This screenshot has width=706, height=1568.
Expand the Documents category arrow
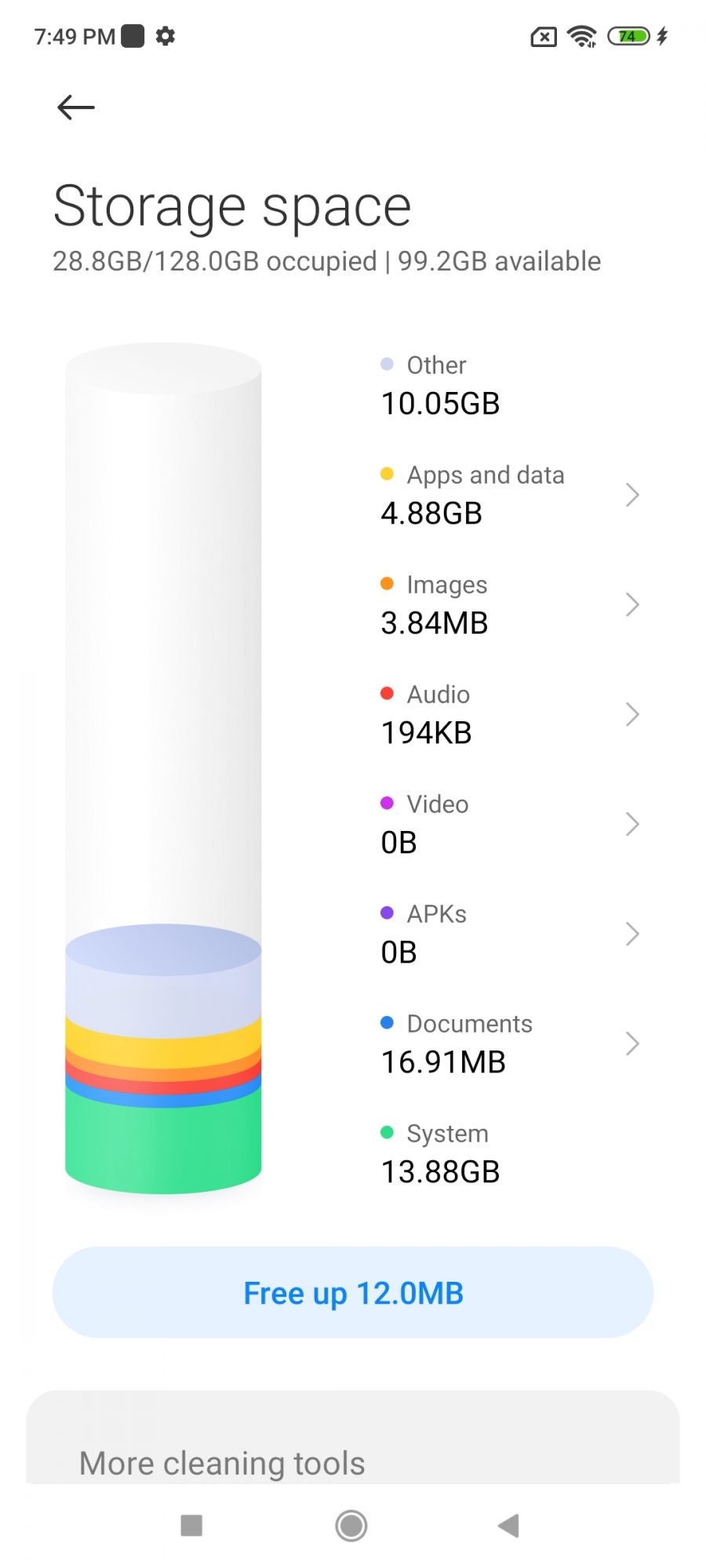click(632, 1044)
